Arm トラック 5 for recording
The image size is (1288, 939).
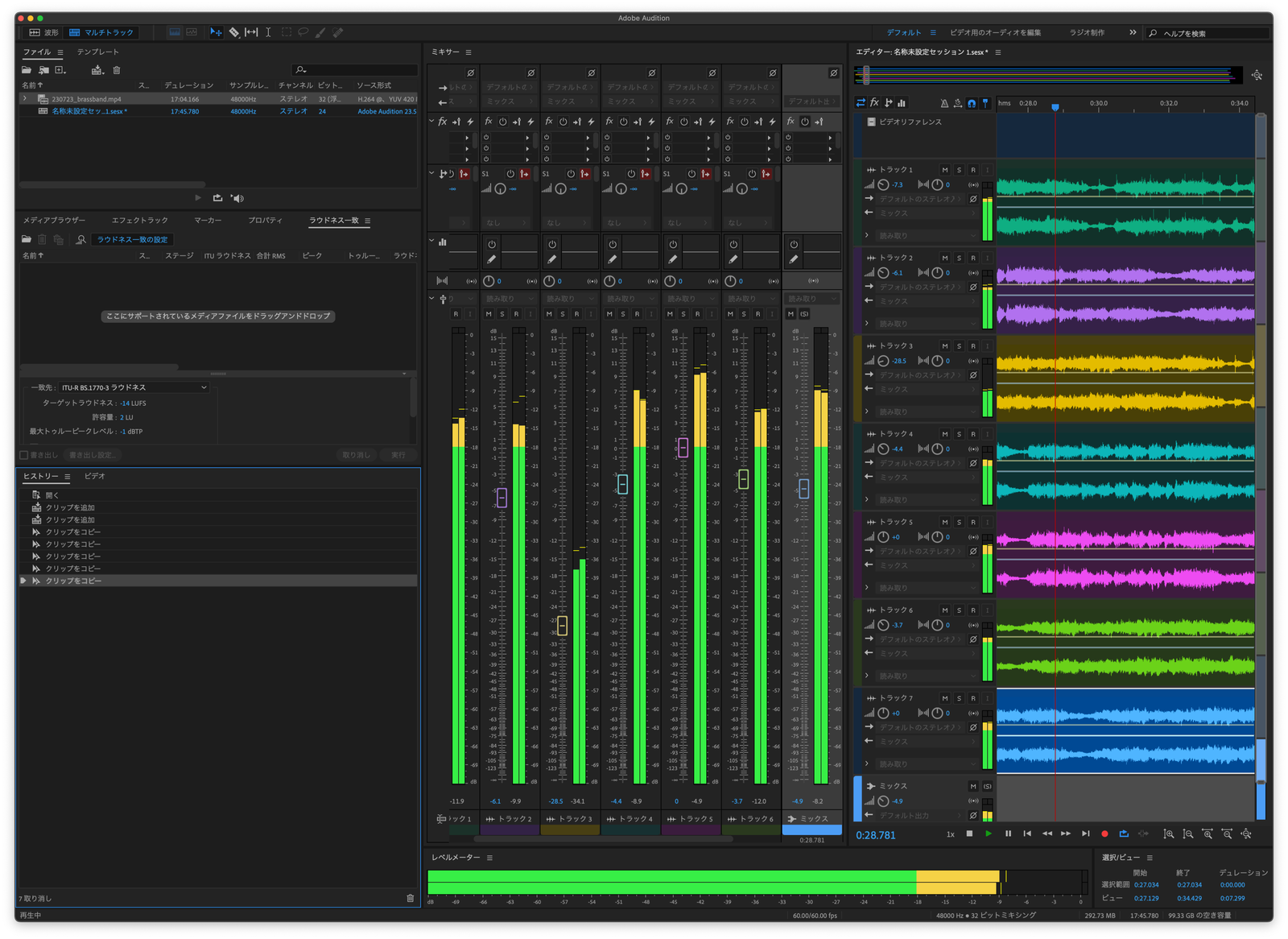972,523
